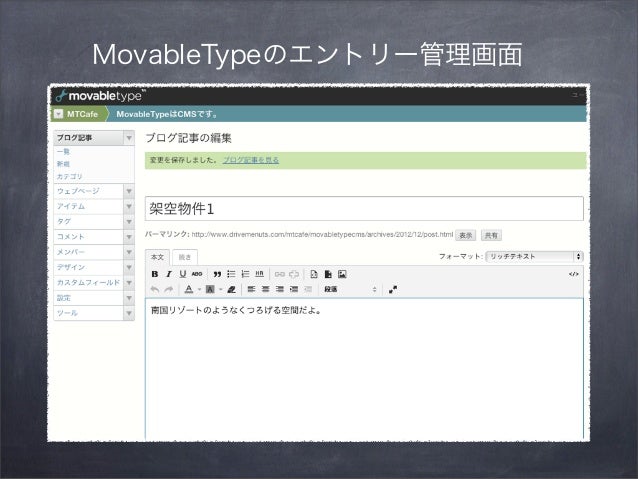Open the text color dropdown arrow
Image resolution: width=638 pixels, height=479 pixels.
pyautogui.click(x=199, y=289)
